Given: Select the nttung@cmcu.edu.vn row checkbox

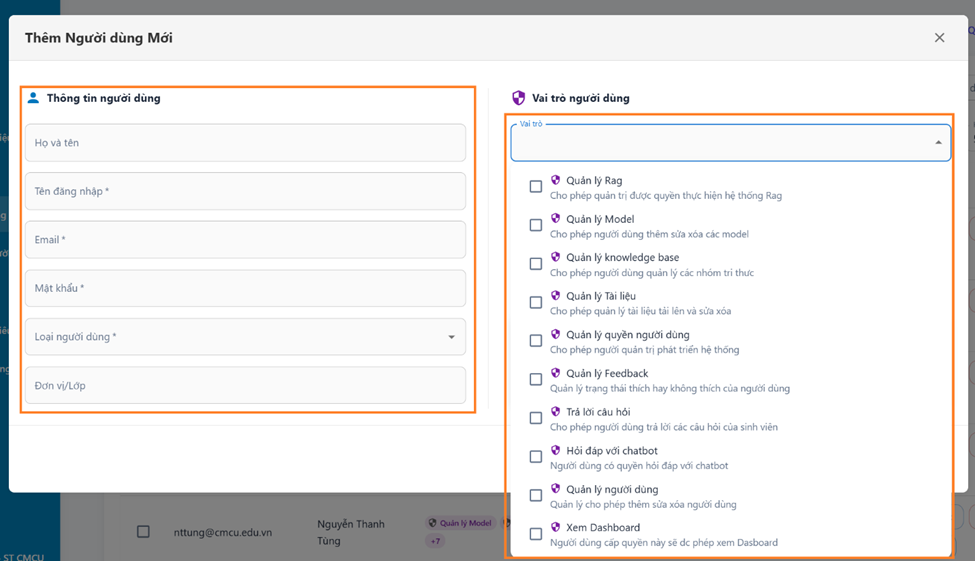Looking at the screenshot, I should pyautogui.click(x=143, y=532).
